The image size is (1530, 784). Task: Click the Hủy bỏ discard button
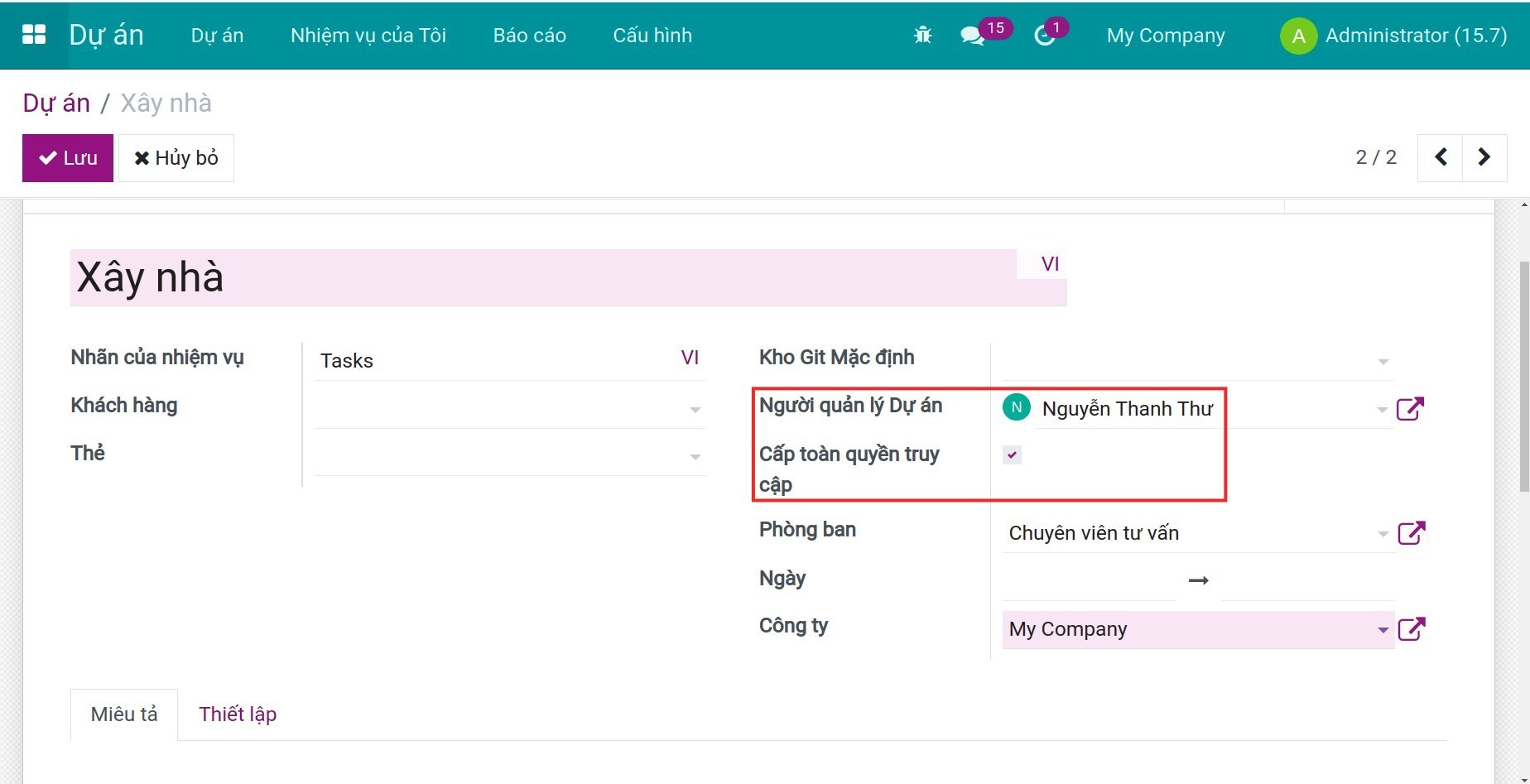[x=176, y=158]
